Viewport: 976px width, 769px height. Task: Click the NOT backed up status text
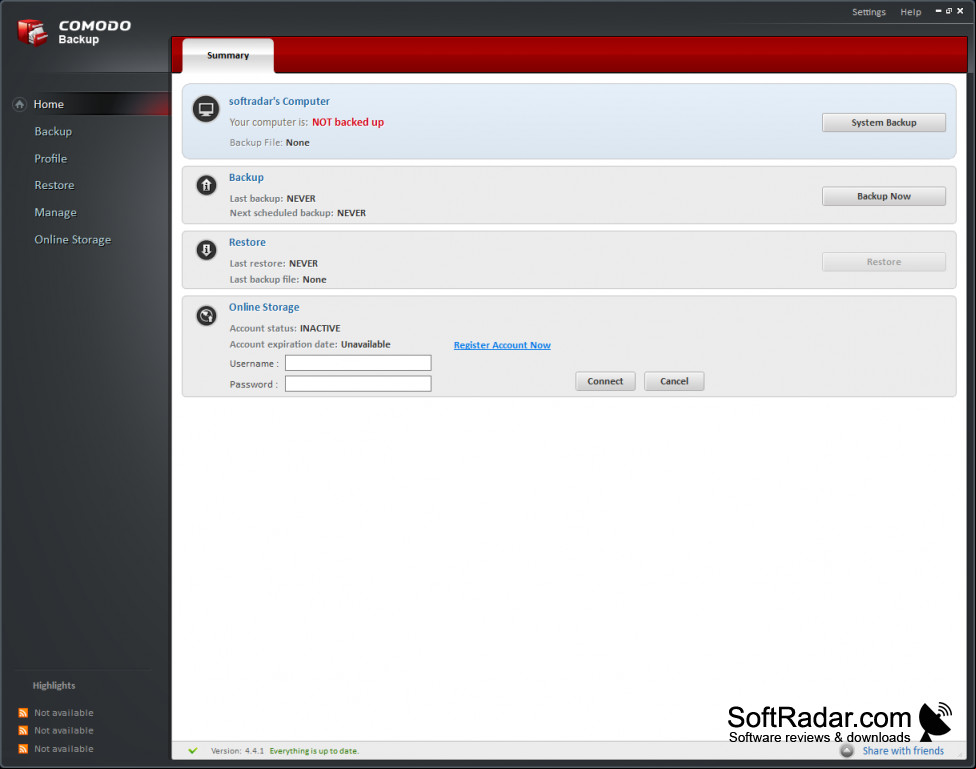(348, 122)
